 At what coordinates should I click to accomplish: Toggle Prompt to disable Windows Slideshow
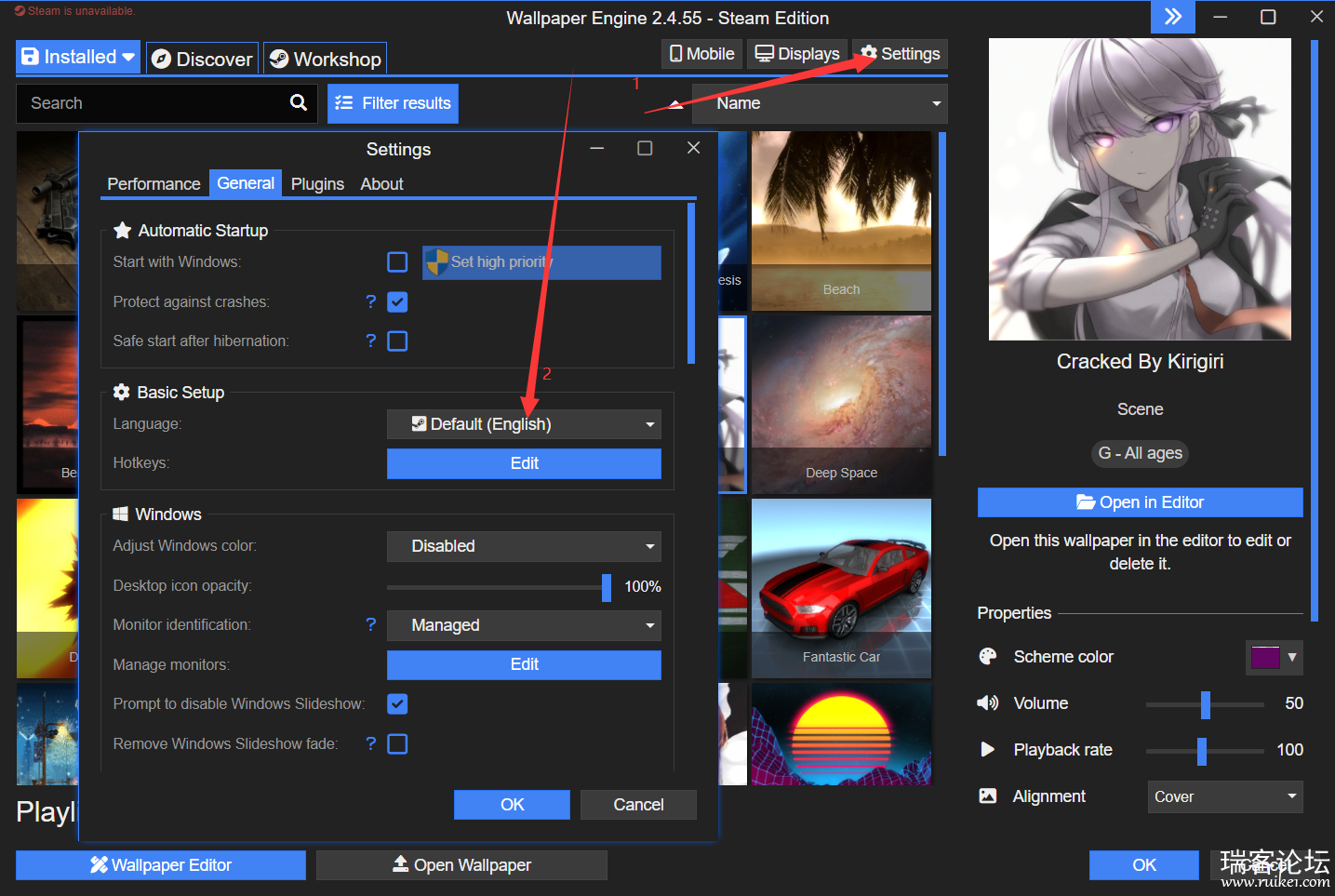(397, 703)
